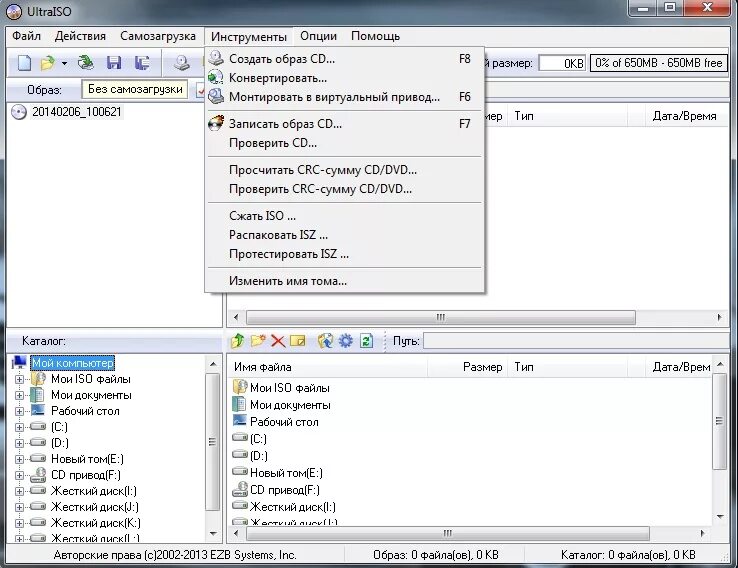Expand Новый том(E:) tree node
This screenshot has height=568, width=738.
click(x=19, y=459)
